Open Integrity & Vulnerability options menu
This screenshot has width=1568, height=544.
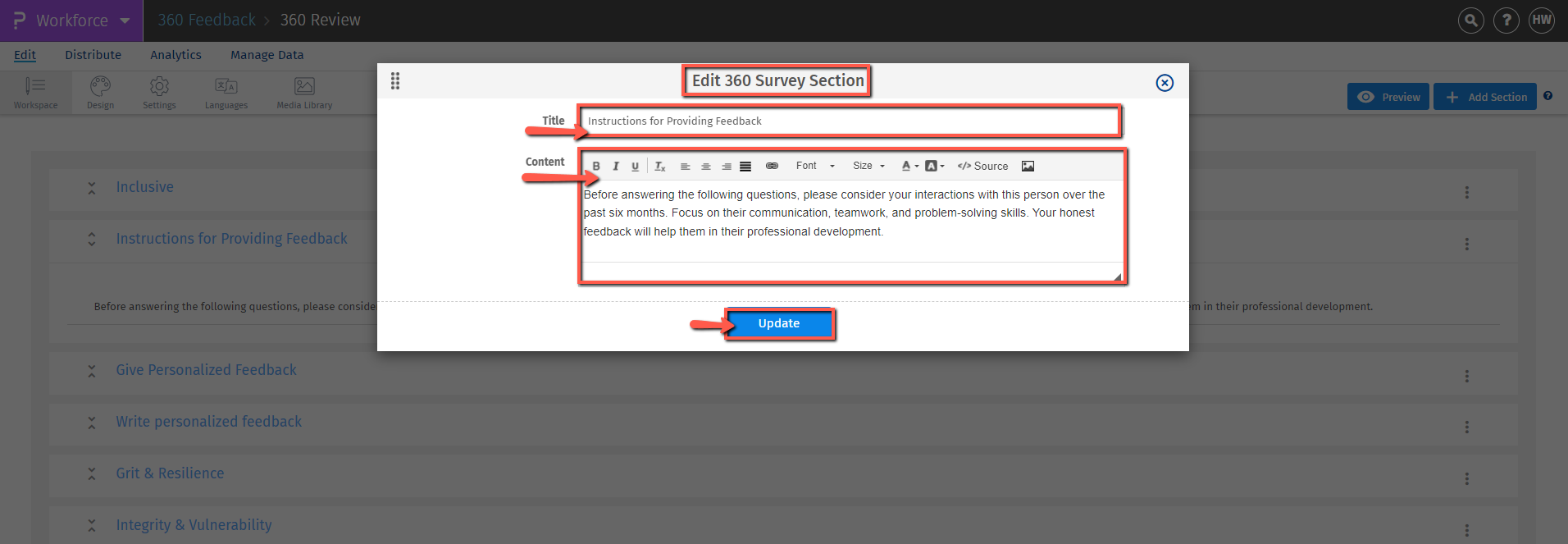pyautogui.click(x=1467, y=530)
